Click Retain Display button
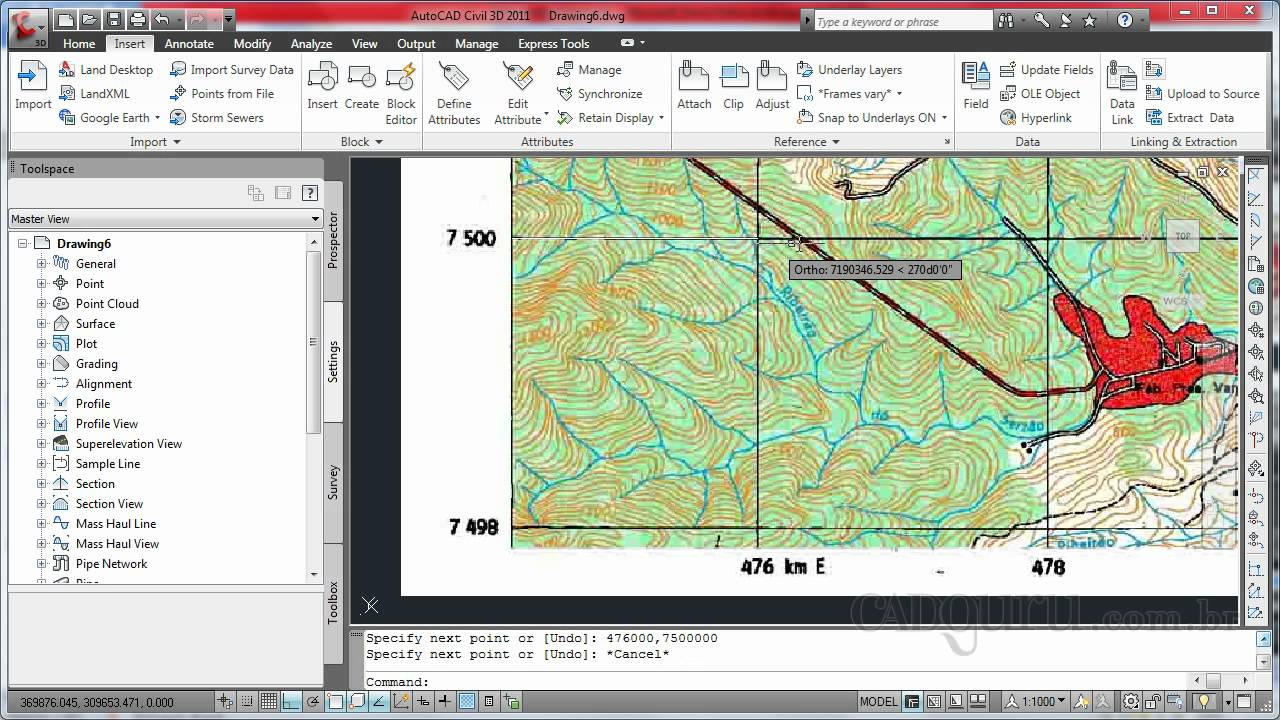1280x720 pixels. (x=611, y=118)
